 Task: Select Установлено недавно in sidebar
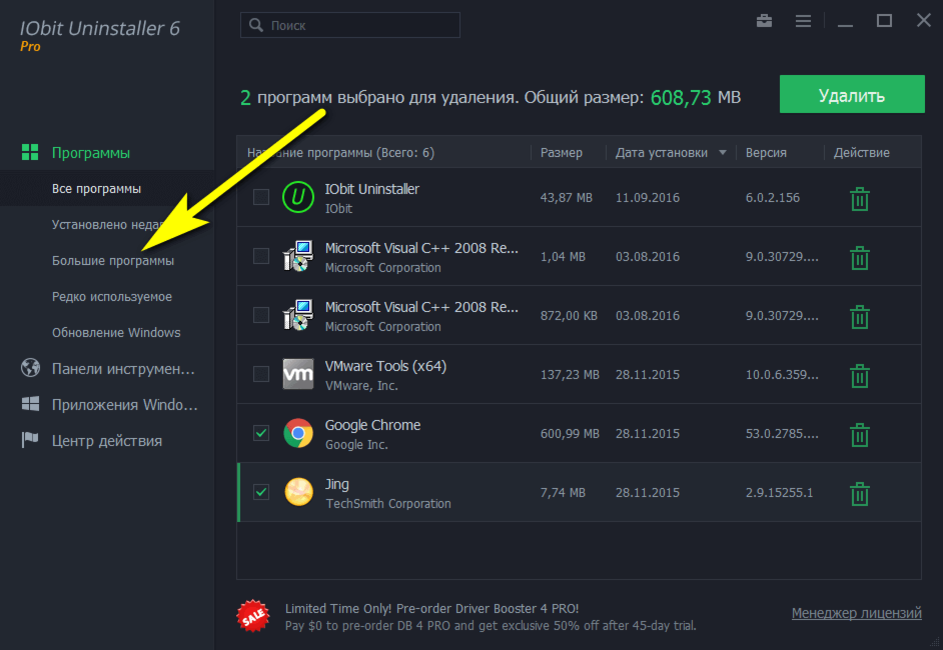click(x=107, y=224)
